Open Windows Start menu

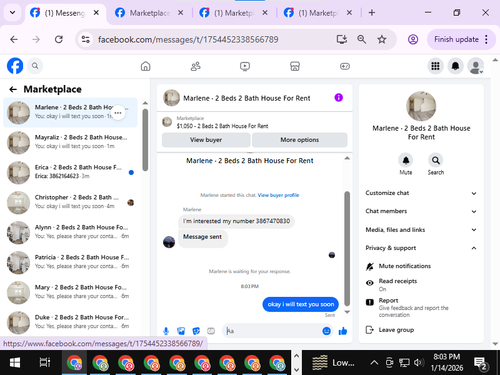[15, 362]
